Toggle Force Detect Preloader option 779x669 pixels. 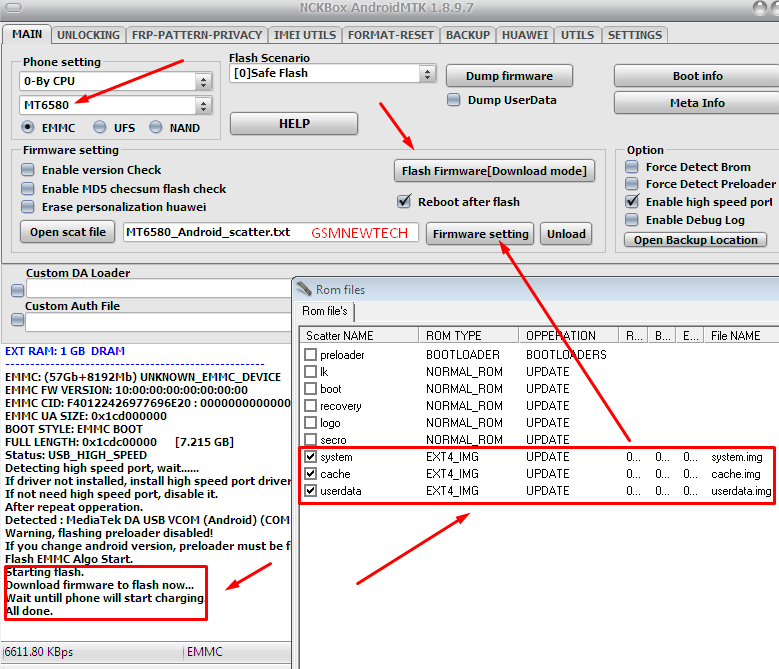pos(631,184)
